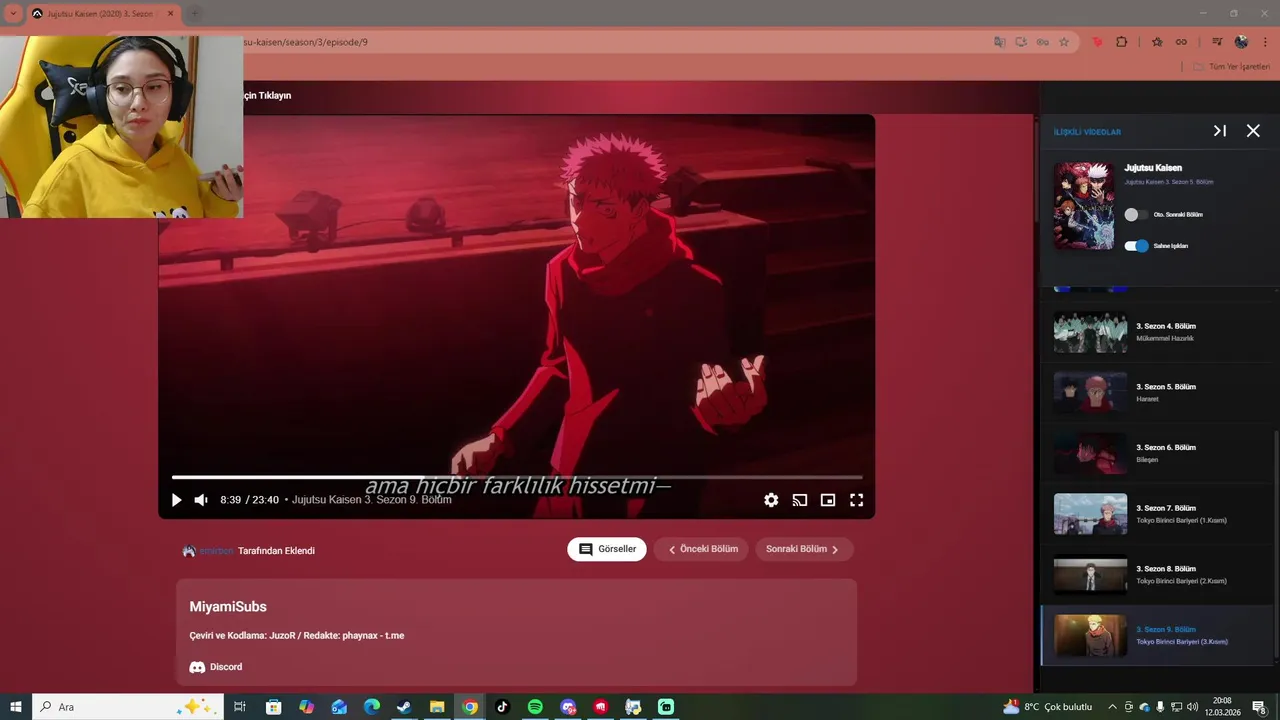Collapse the related videos panel
1280x720 pixels.
click(x=1220, y=131)
